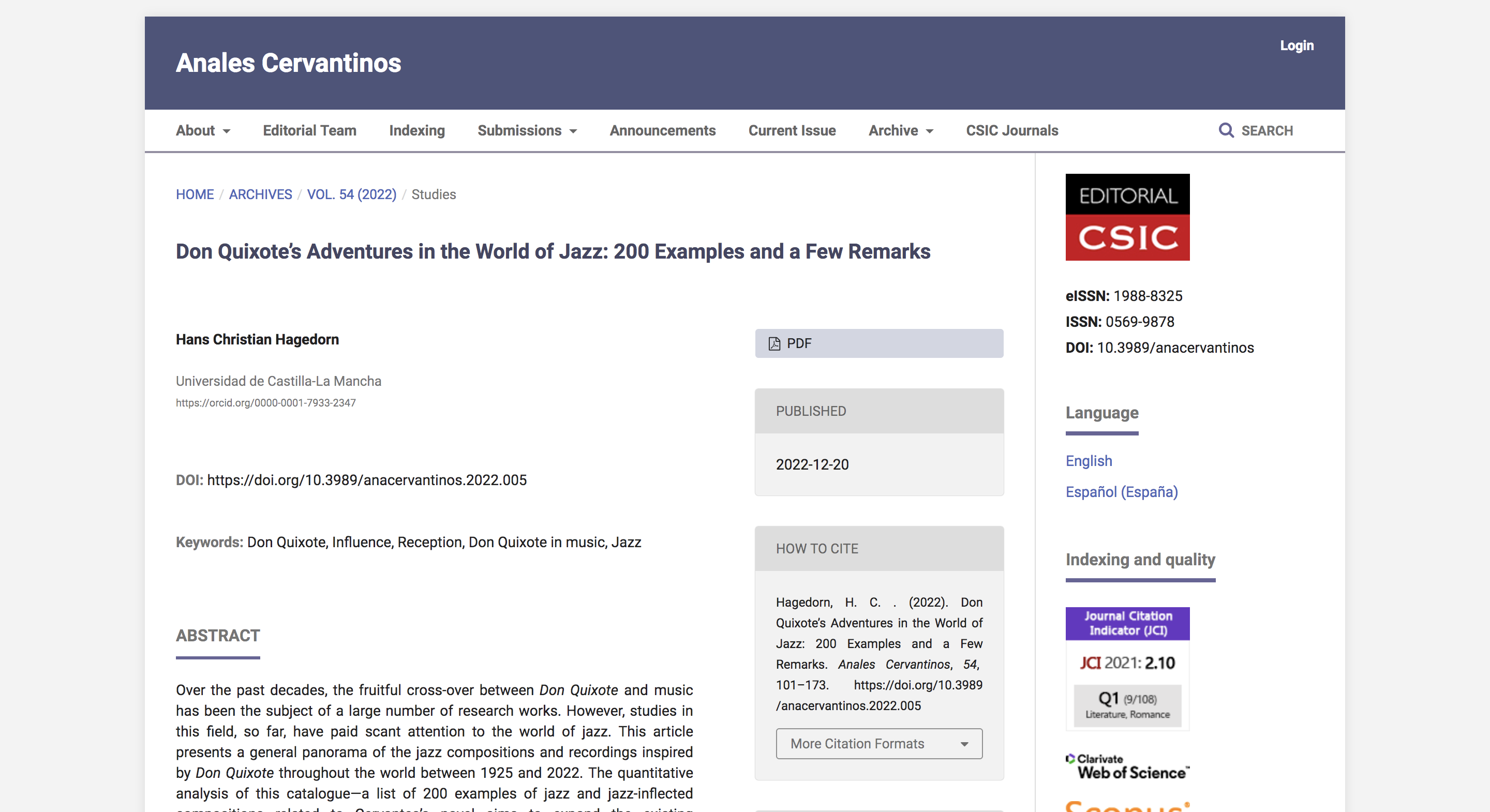
Task: Click the search magnifier icon
Action: (1226, 130)
